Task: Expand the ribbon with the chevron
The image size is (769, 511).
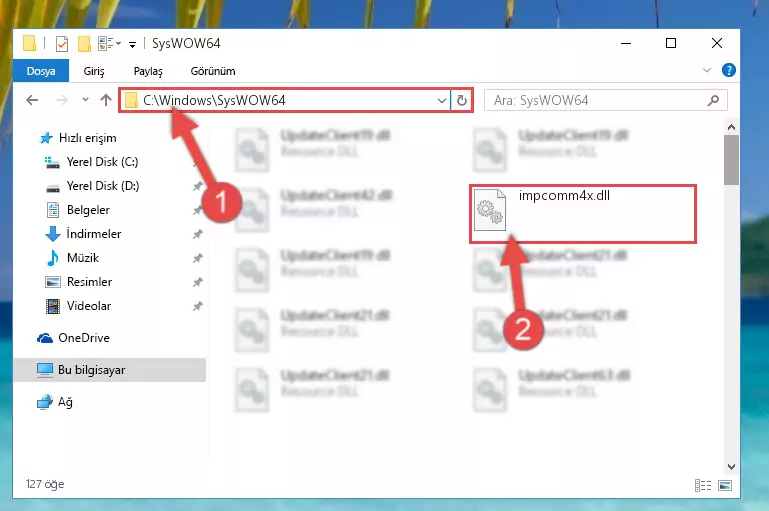Action: click(x=707, y=70)
